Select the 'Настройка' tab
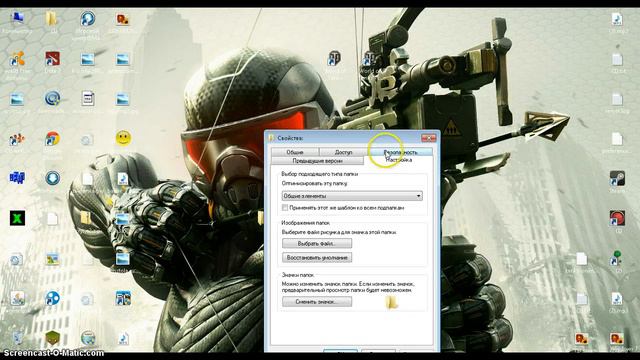Viewport: 640px width, 360px height. point(399,160)
